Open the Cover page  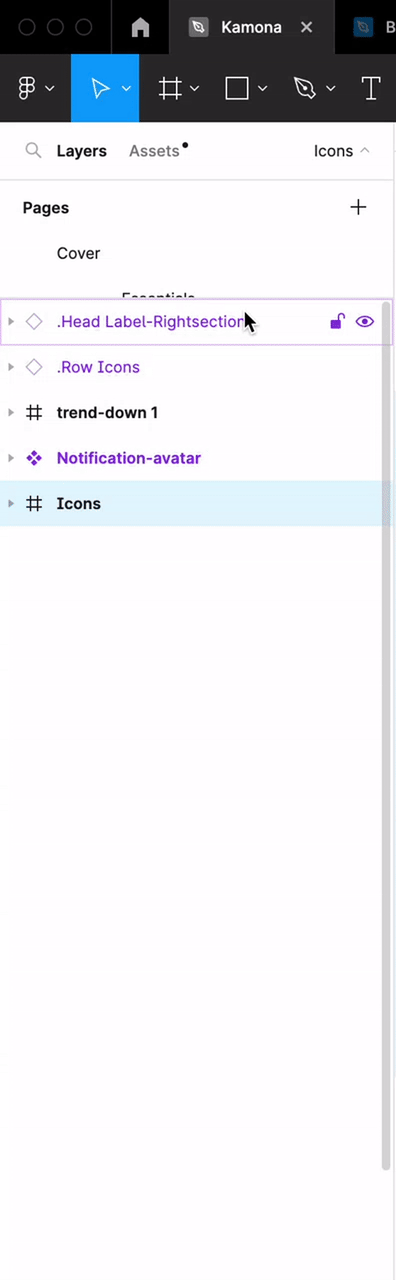[78, 253]
